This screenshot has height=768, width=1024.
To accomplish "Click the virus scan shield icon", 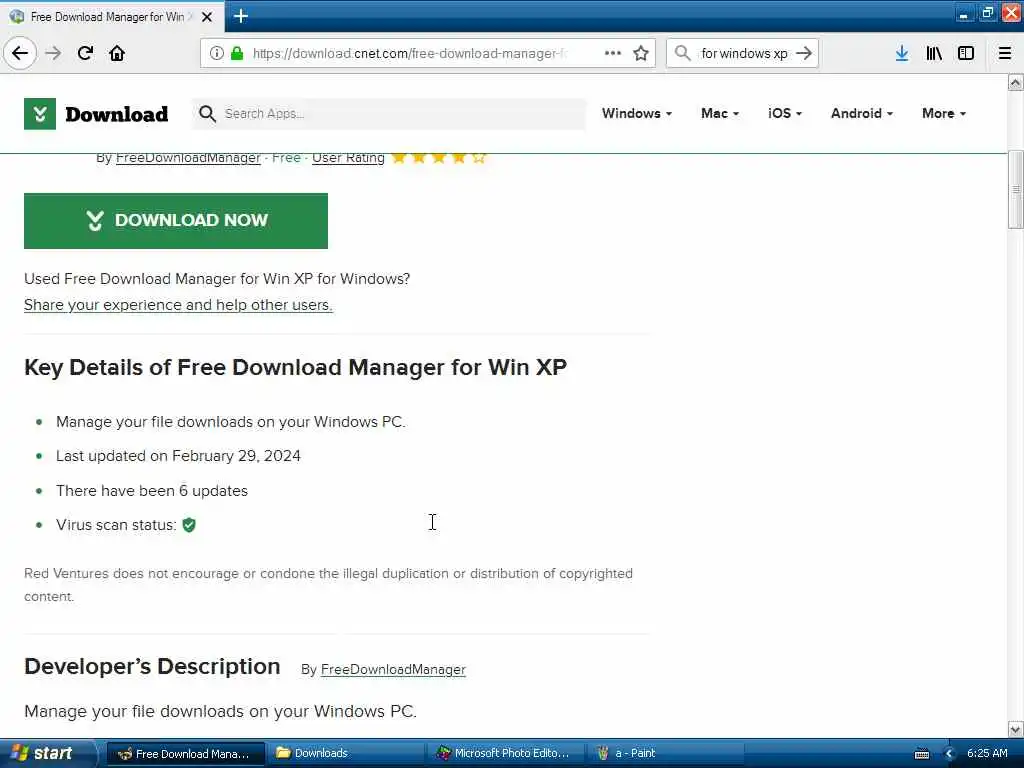I will [x=189, y=525].
